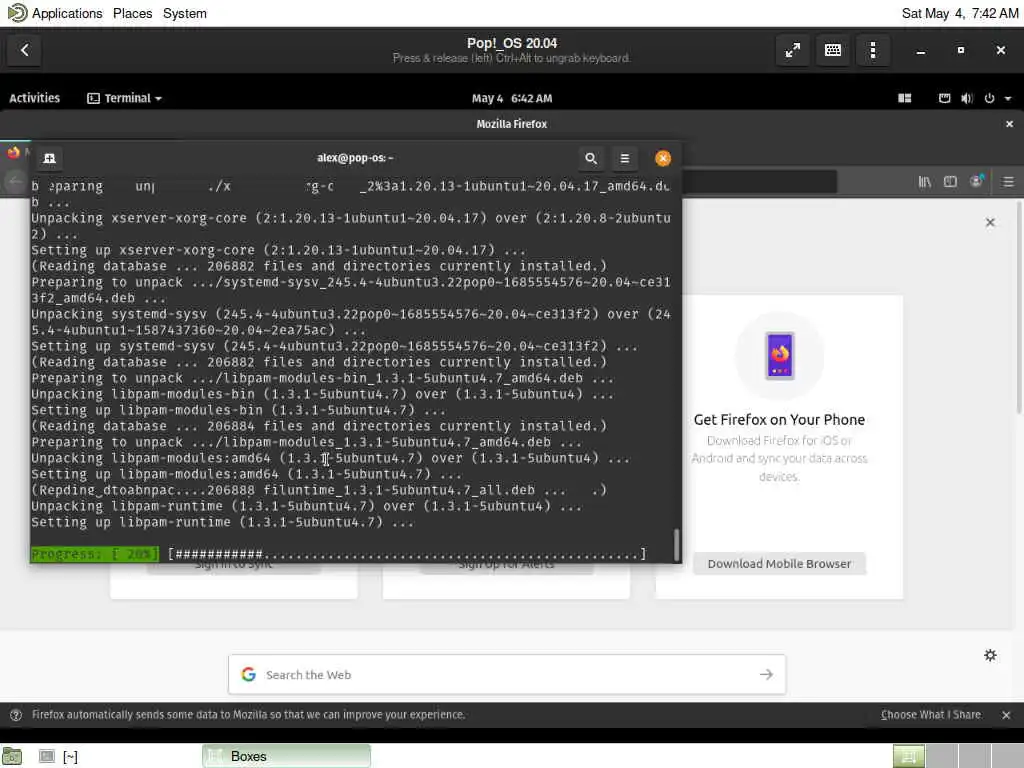This screenshot has height=768, width=1024.
Task: Open Firefox Library icon
Action: [x=925, y=182]
